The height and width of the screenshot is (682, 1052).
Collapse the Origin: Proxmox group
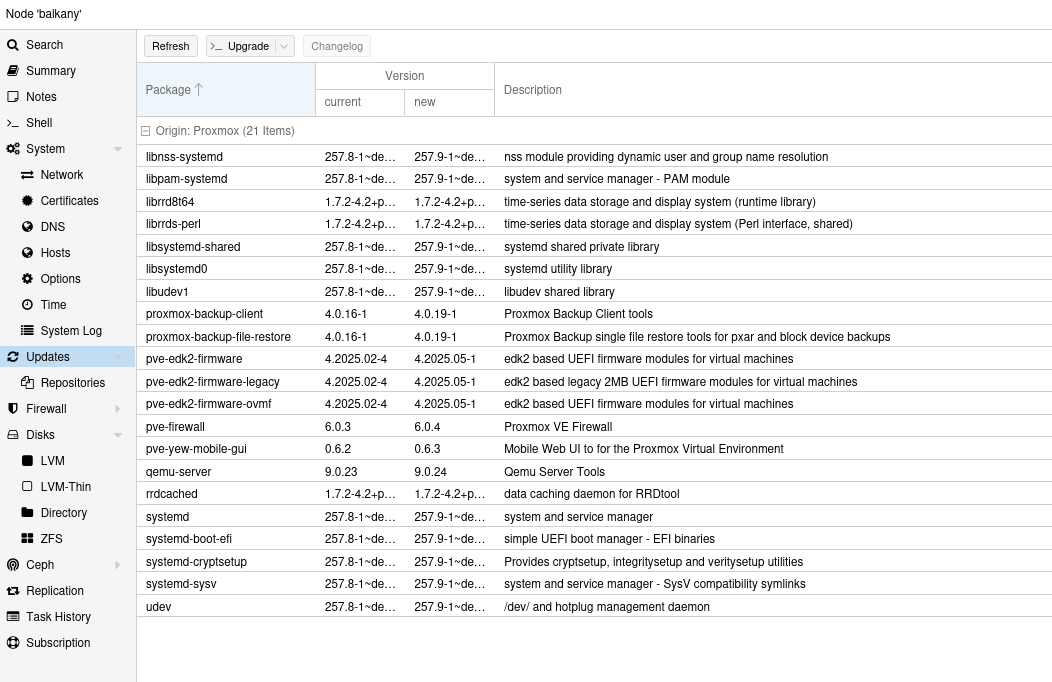(146, 131)
